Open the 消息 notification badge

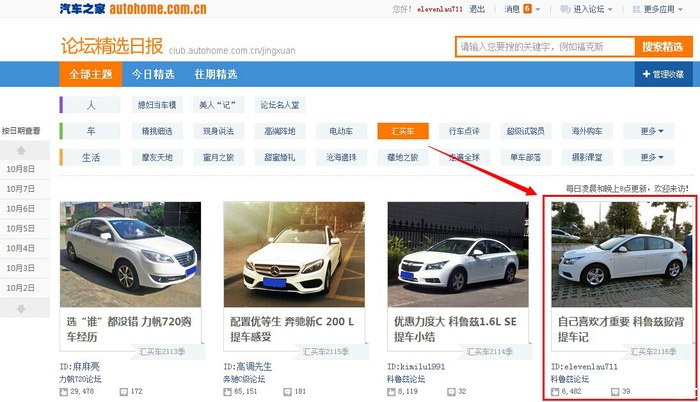[527, 9]
